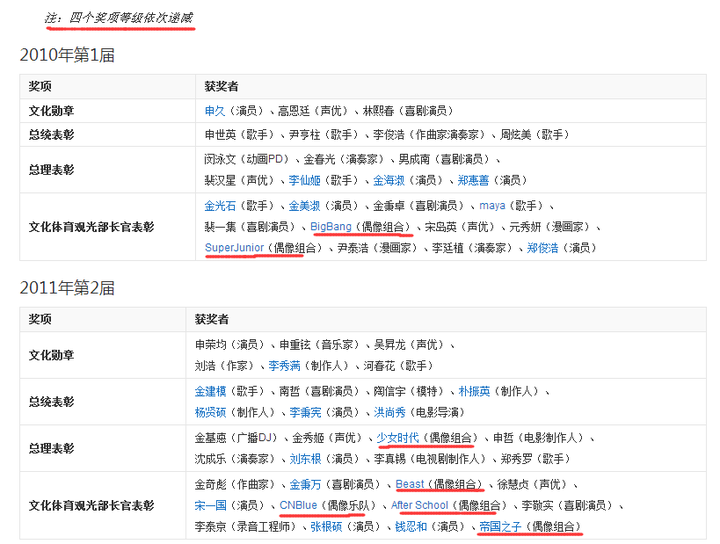Viewport: 720px width, 544px height.
Task: Click the 获奖者 header of the 2011 table
Action: pos(212,319)
